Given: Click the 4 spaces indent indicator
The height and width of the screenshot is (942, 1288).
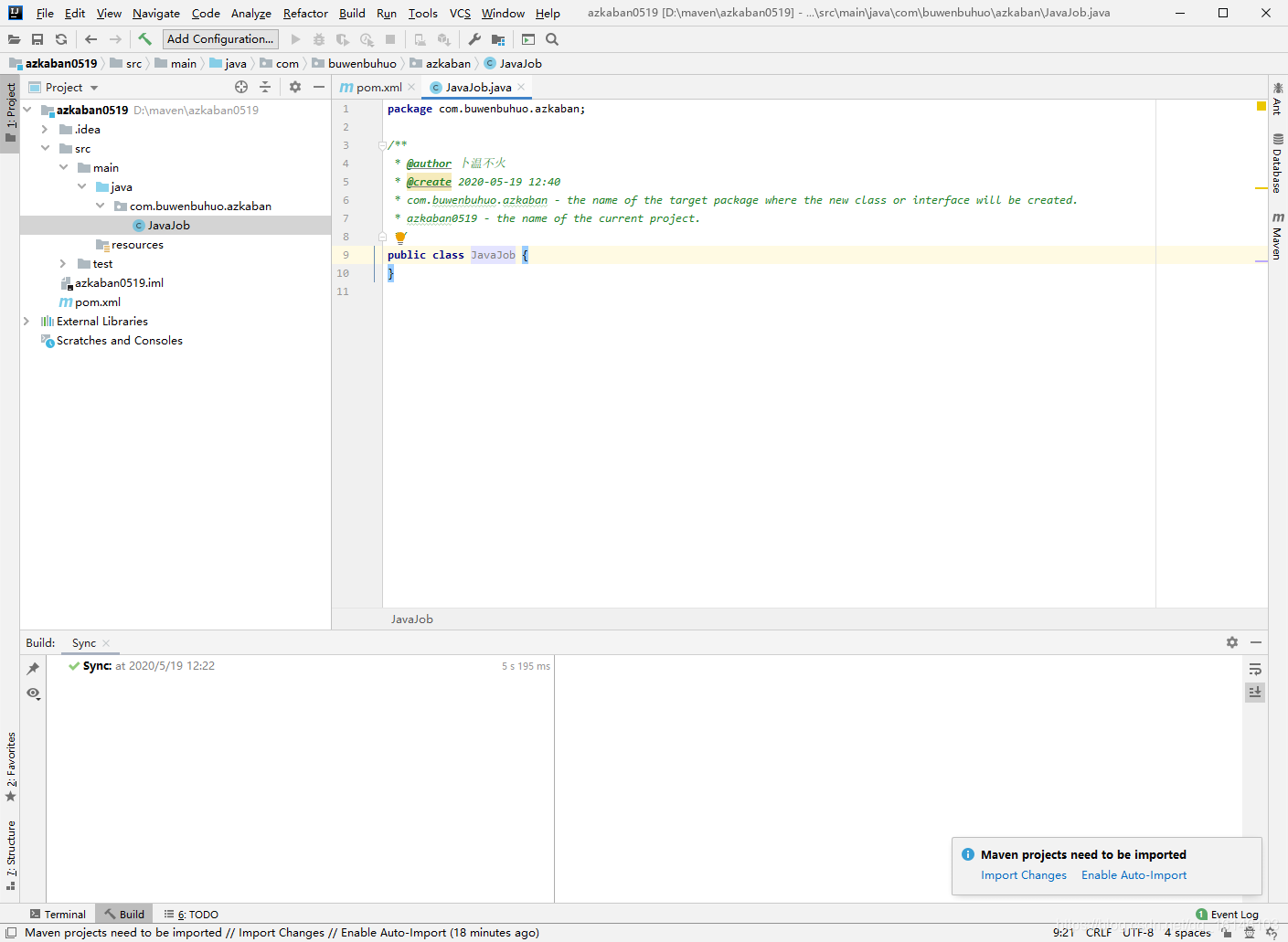Looking at the screenshot, I should click(x=1187, y=933).
